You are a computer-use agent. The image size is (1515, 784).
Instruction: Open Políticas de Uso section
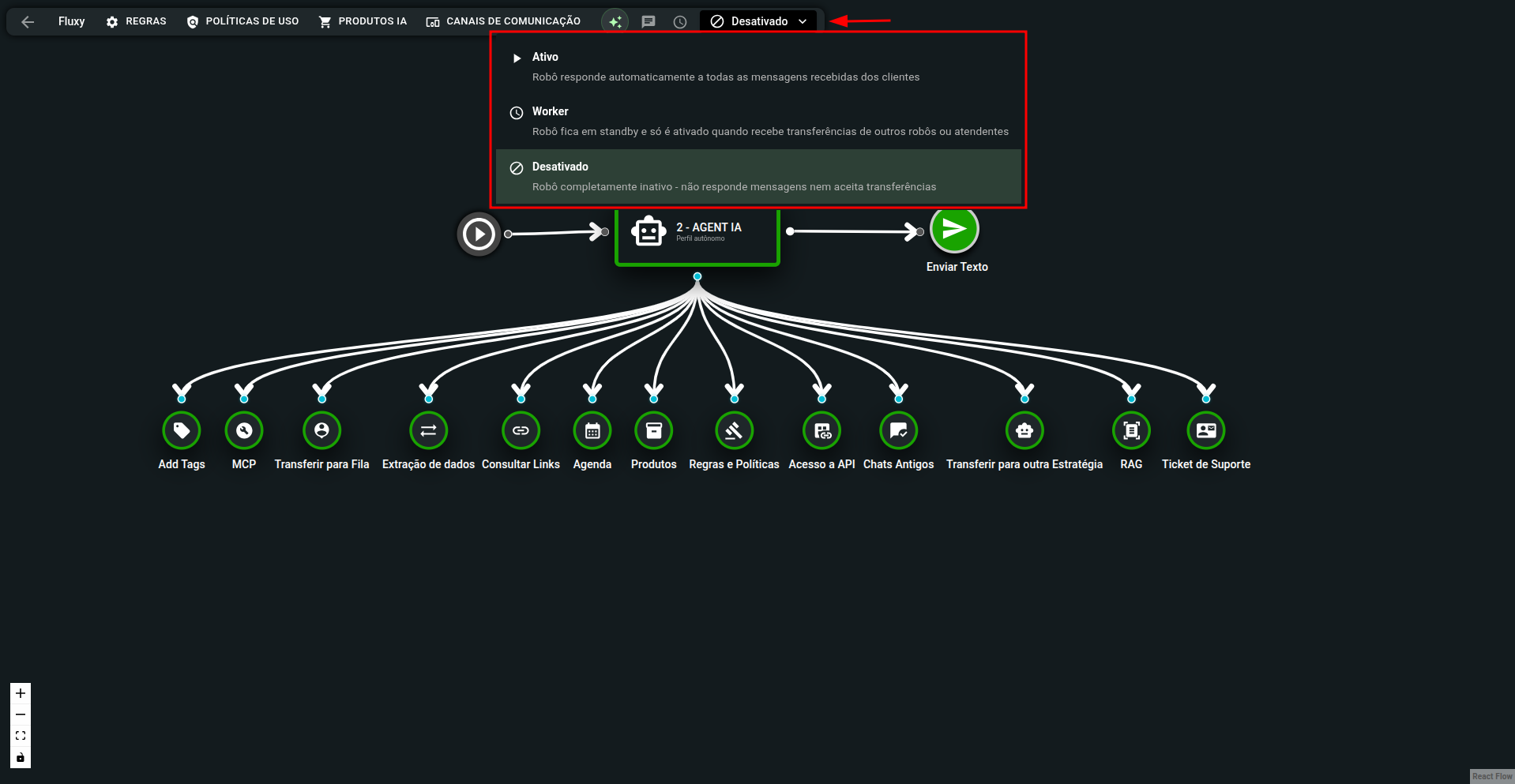click(242, 21)
